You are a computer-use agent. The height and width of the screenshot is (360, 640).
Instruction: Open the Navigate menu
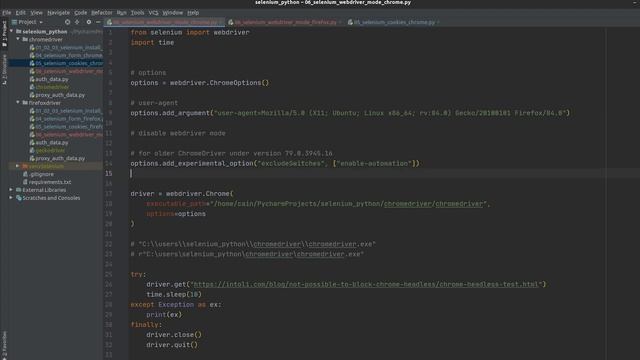58,13
